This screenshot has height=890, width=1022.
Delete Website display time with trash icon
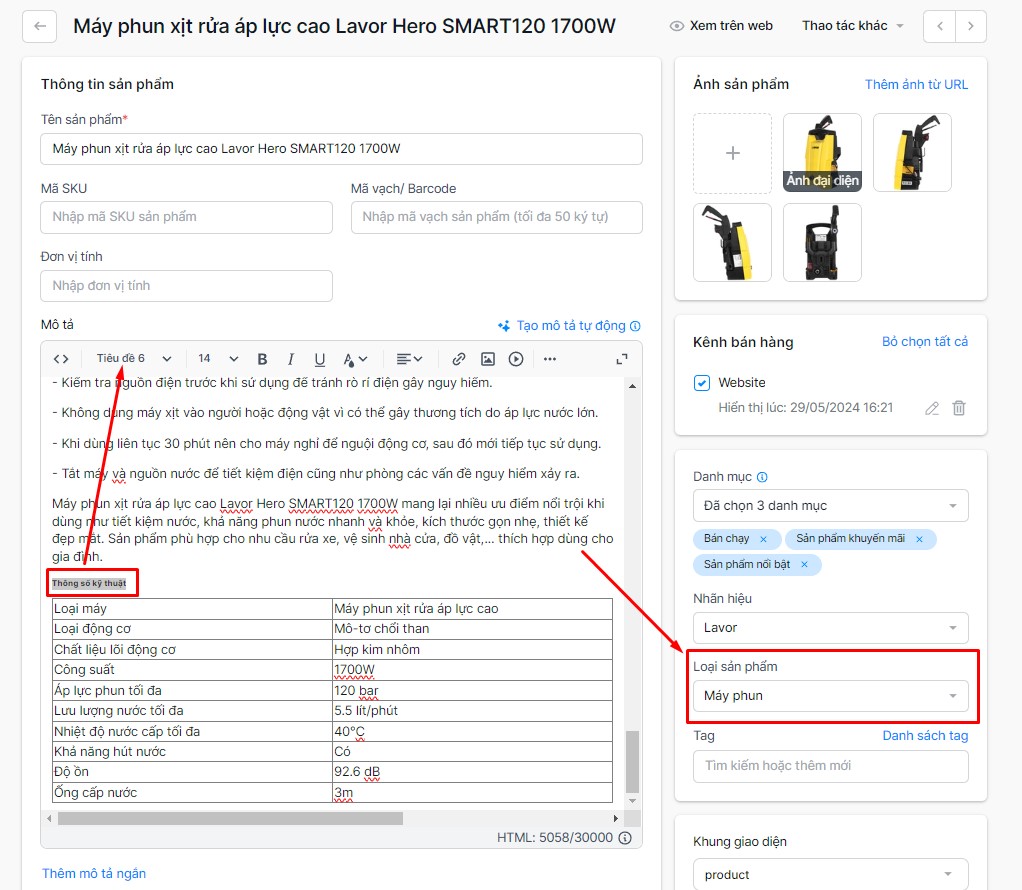959,408
